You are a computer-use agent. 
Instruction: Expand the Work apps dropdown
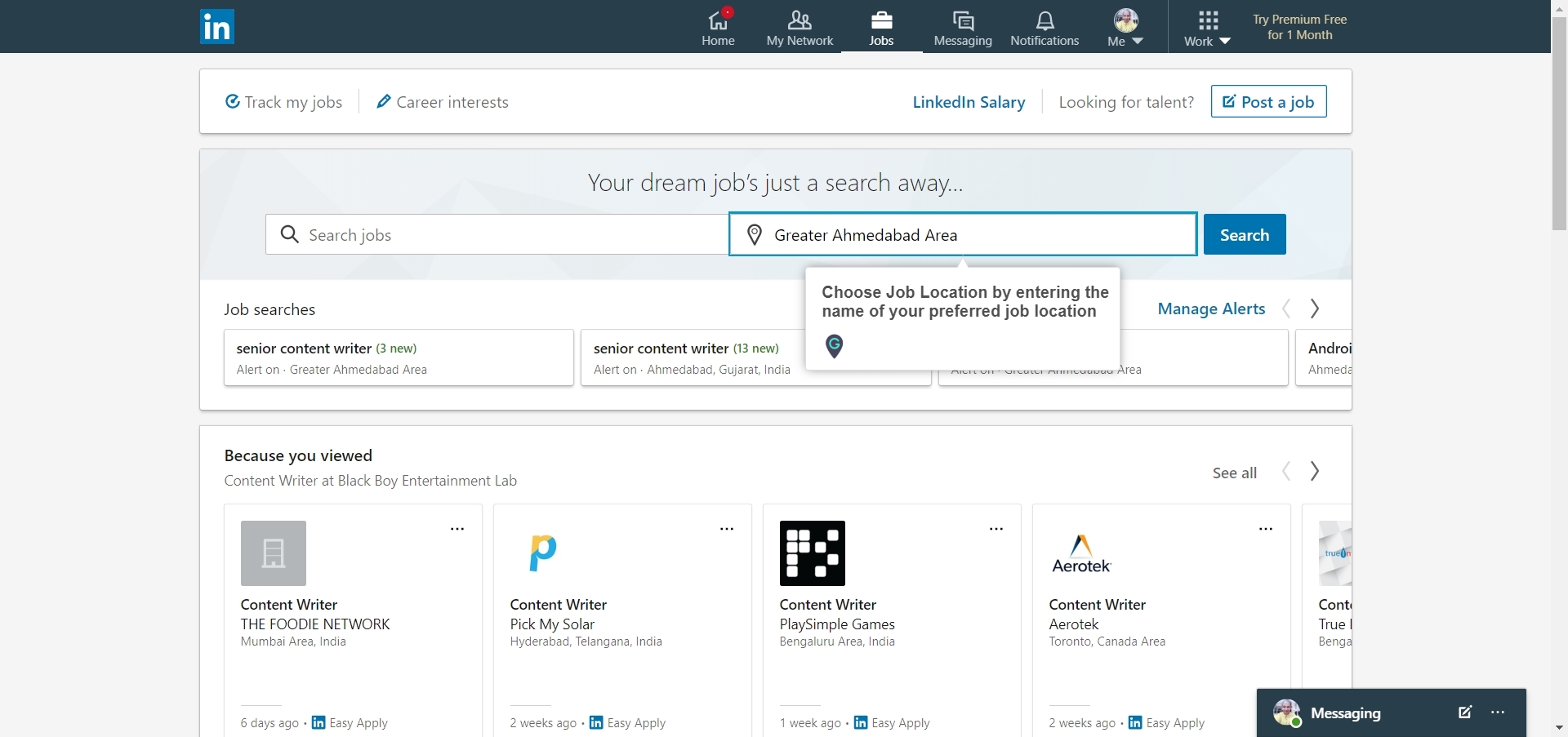point(1208,28)
